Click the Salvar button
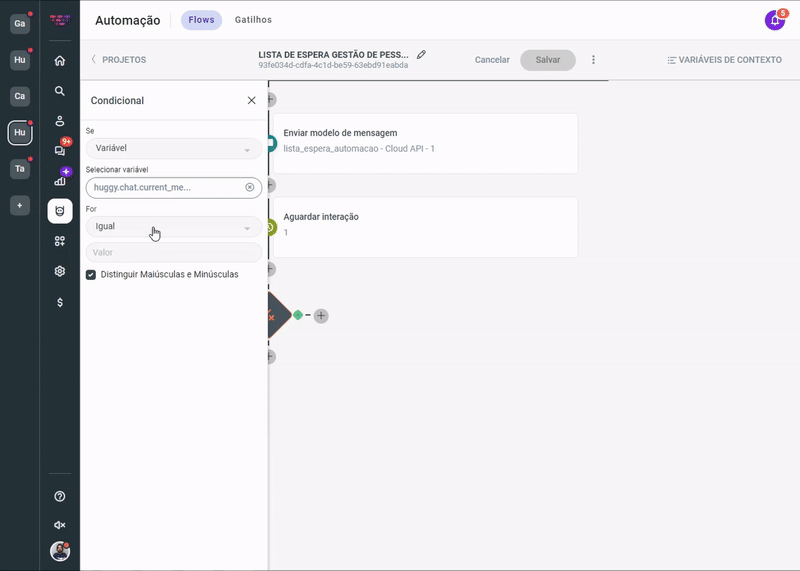The image size is (800, 571). 548,60
